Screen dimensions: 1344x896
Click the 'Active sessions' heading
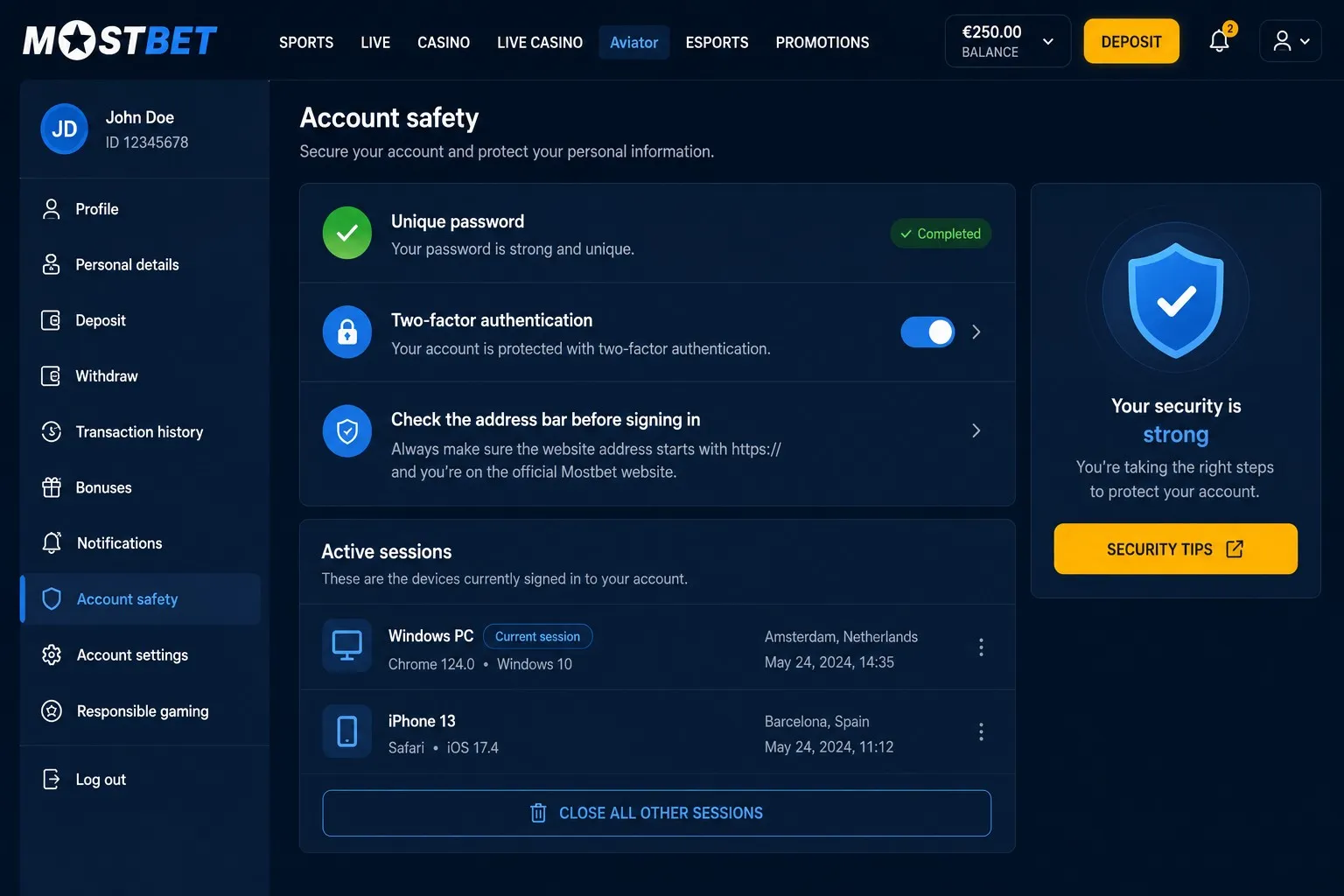(387, 551)
